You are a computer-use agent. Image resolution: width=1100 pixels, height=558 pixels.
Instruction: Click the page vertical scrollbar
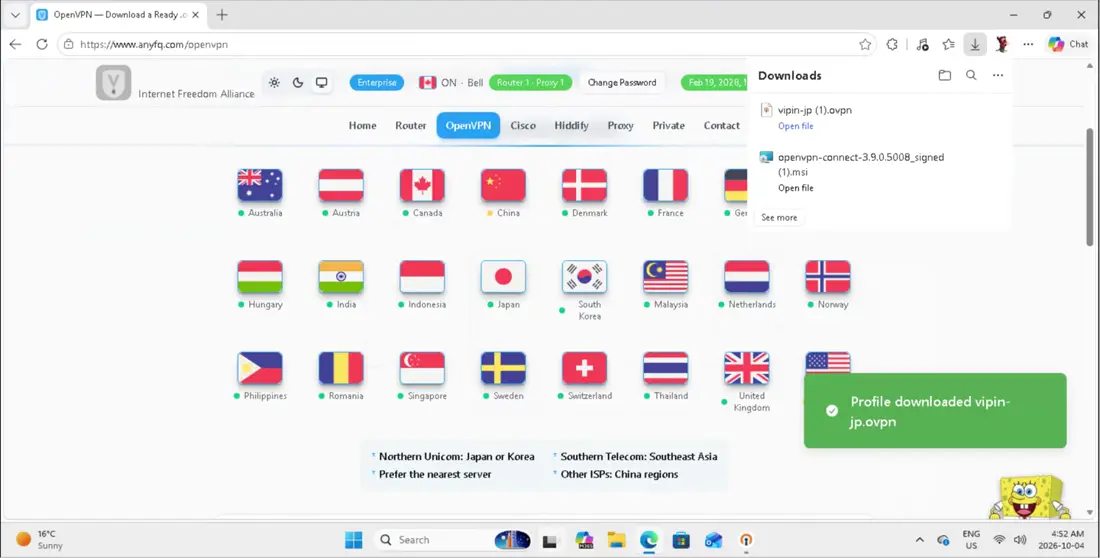pyautogui.click(x=1089, y=187)
